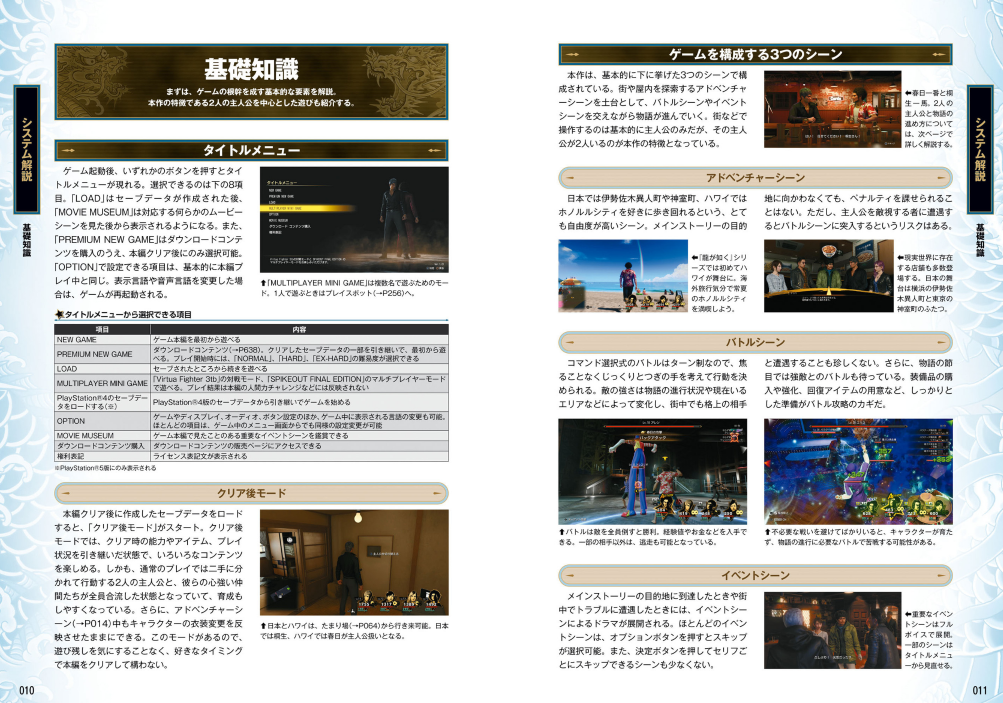Click the PlayStation®4のセーブデータをロードする cell

[102, 402]
